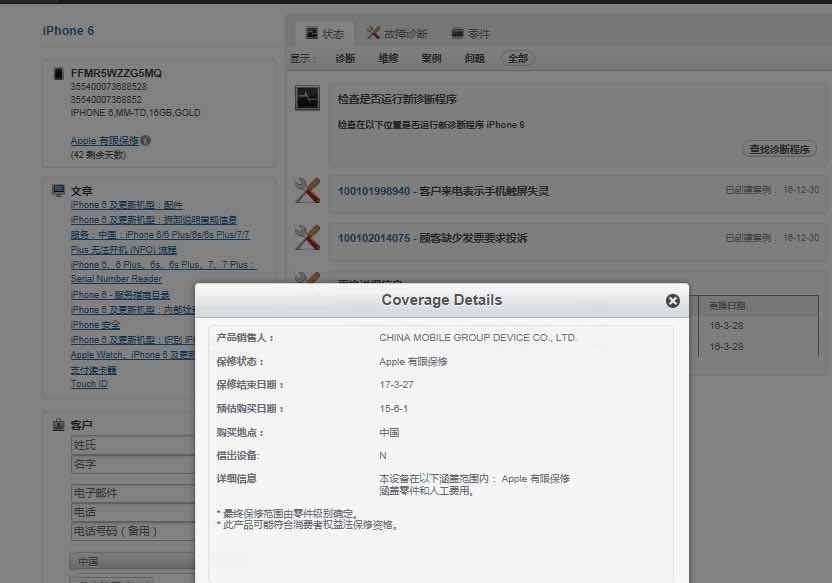Click the wrench icon for case 100101998940
Screen dimensions: 832x583
pyautogui.click(x=307, y=190)
